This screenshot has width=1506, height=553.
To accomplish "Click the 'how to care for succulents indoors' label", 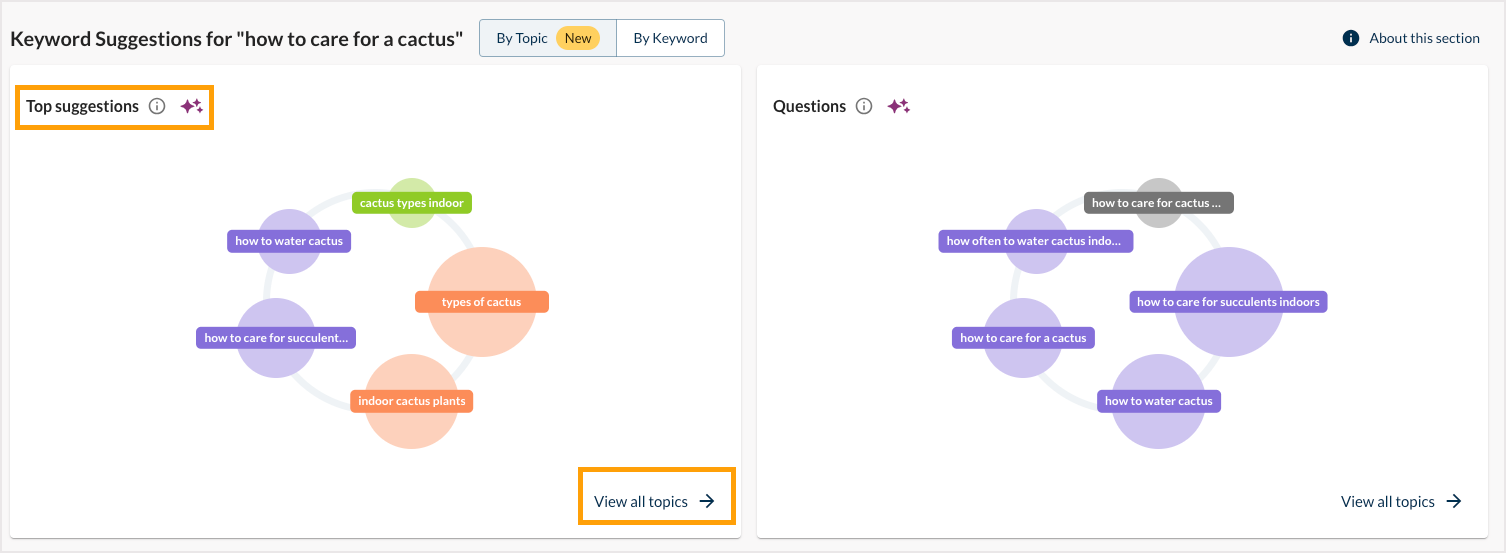I will pyautogui.click(x=1228, y=302).
